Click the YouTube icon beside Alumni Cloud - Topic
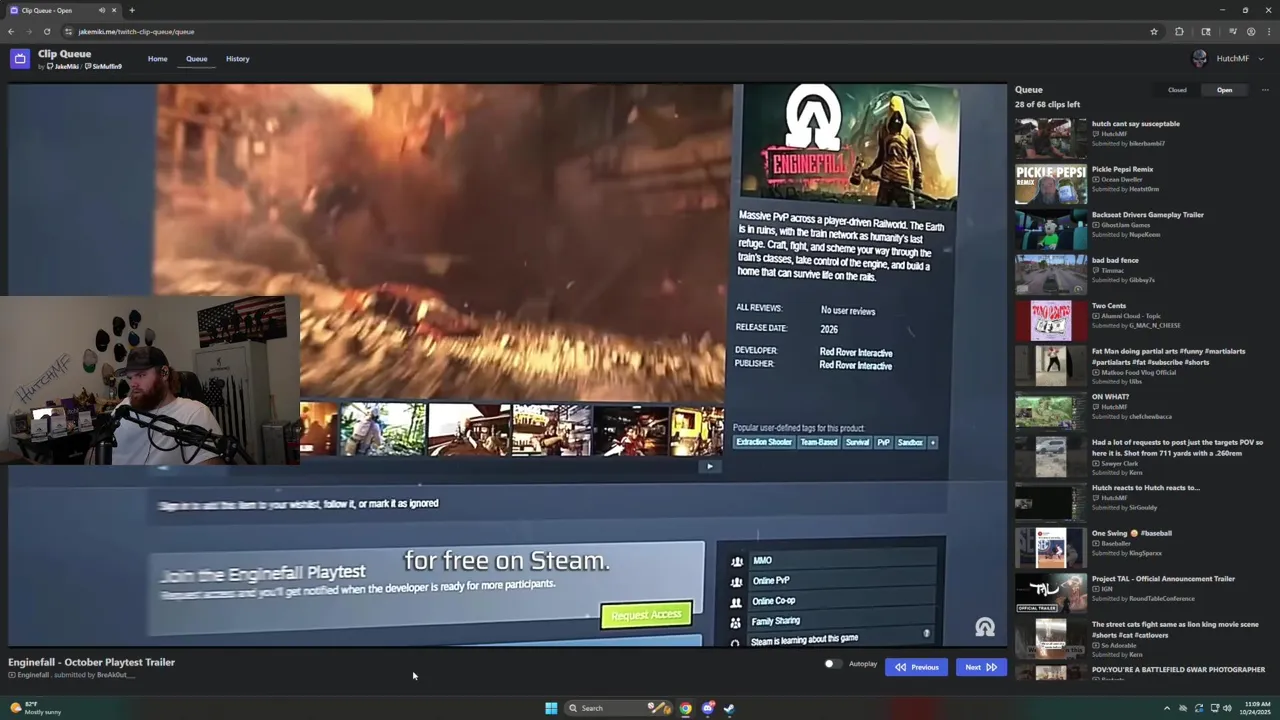The image size is (1280, 720). (1096, 316)
